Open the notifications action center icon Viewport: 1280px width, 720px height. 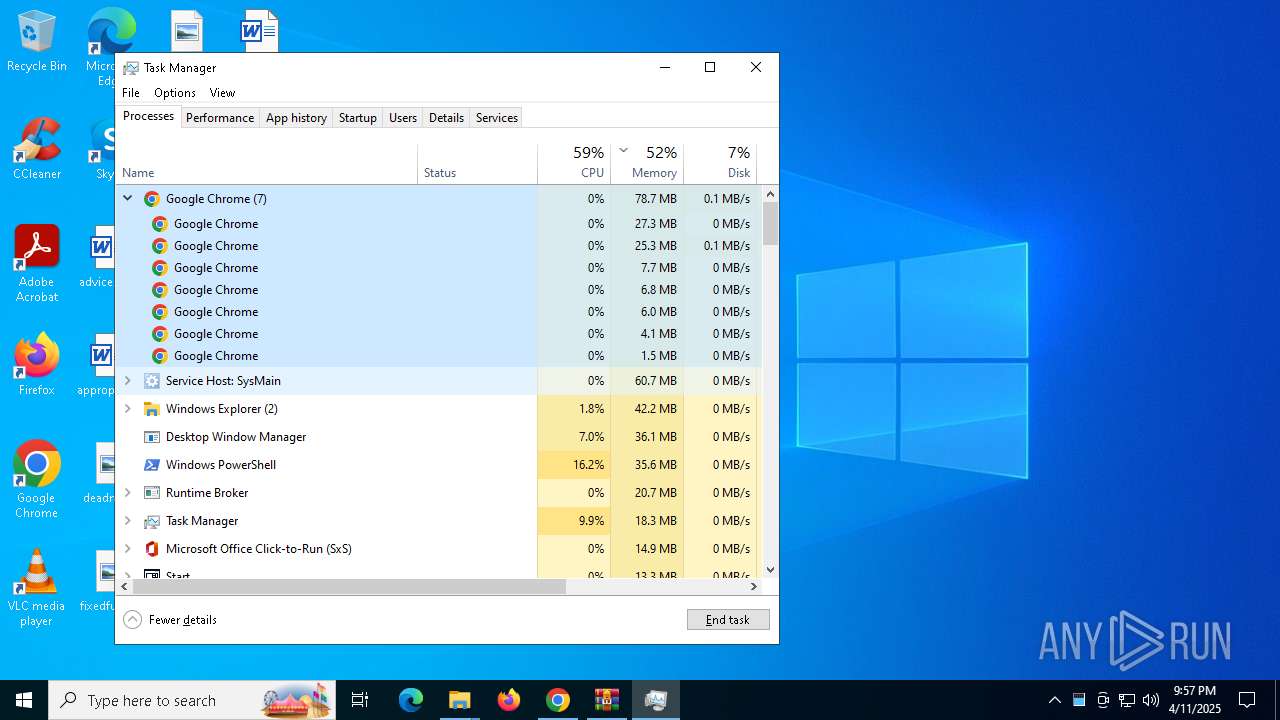[x=1247, y=700]
